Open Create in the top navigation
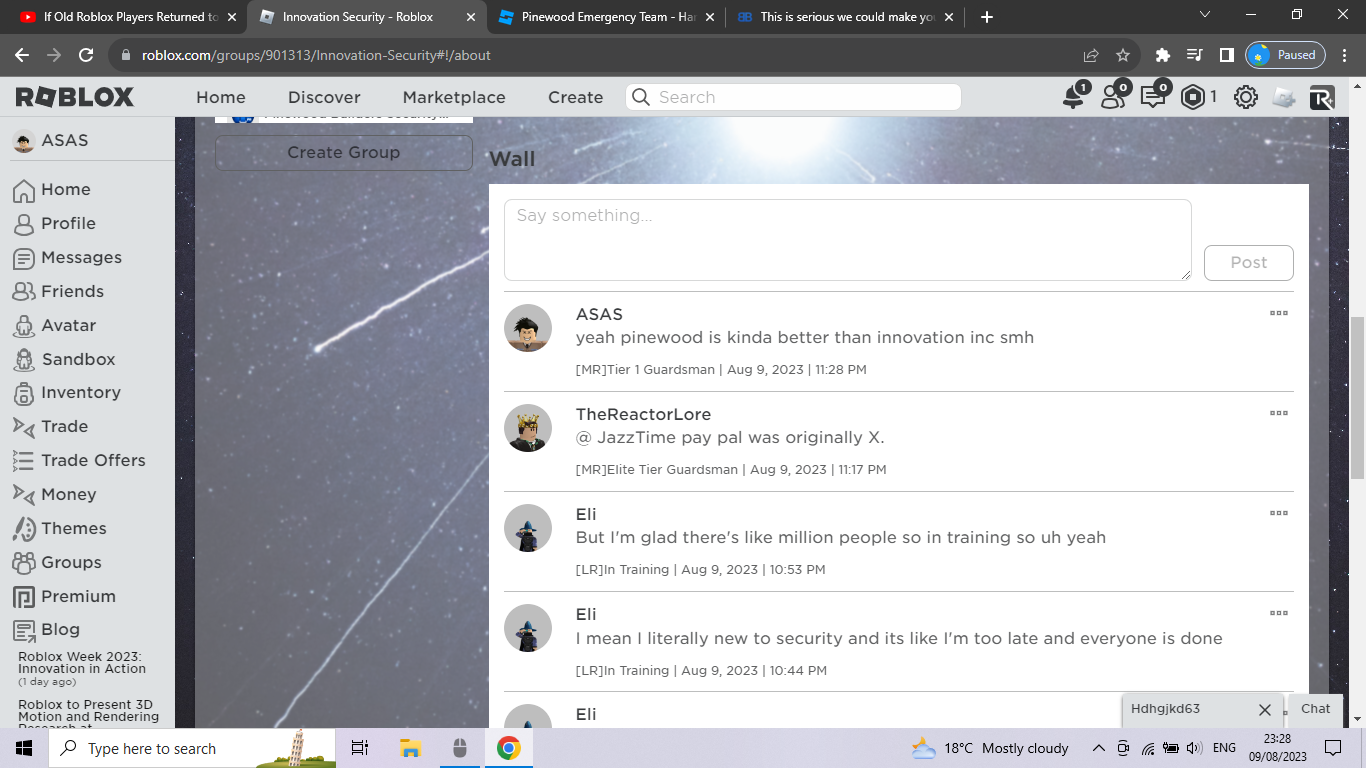 coord(575,97)
